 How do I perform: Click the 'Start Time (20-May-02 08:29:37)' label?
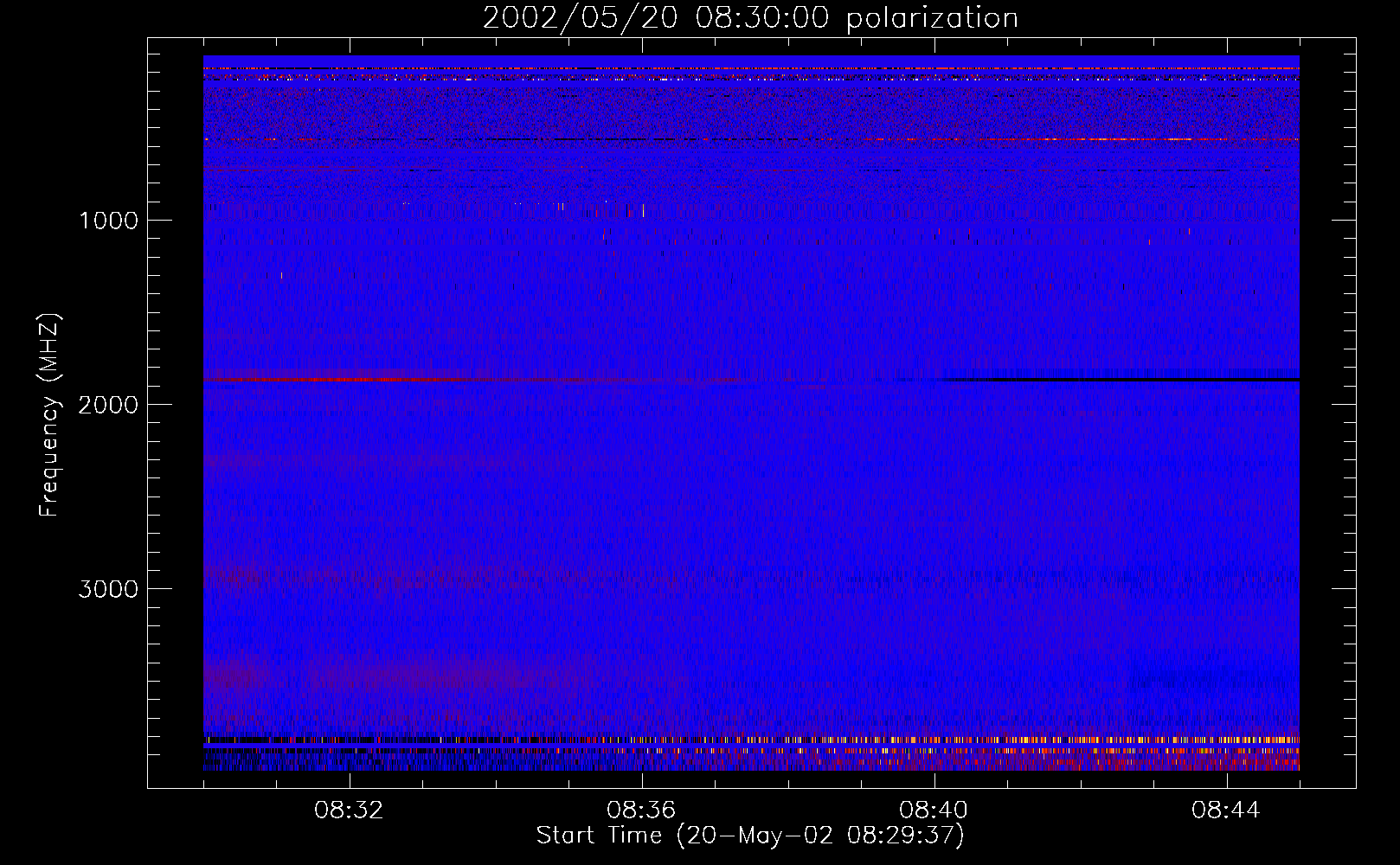750,836
